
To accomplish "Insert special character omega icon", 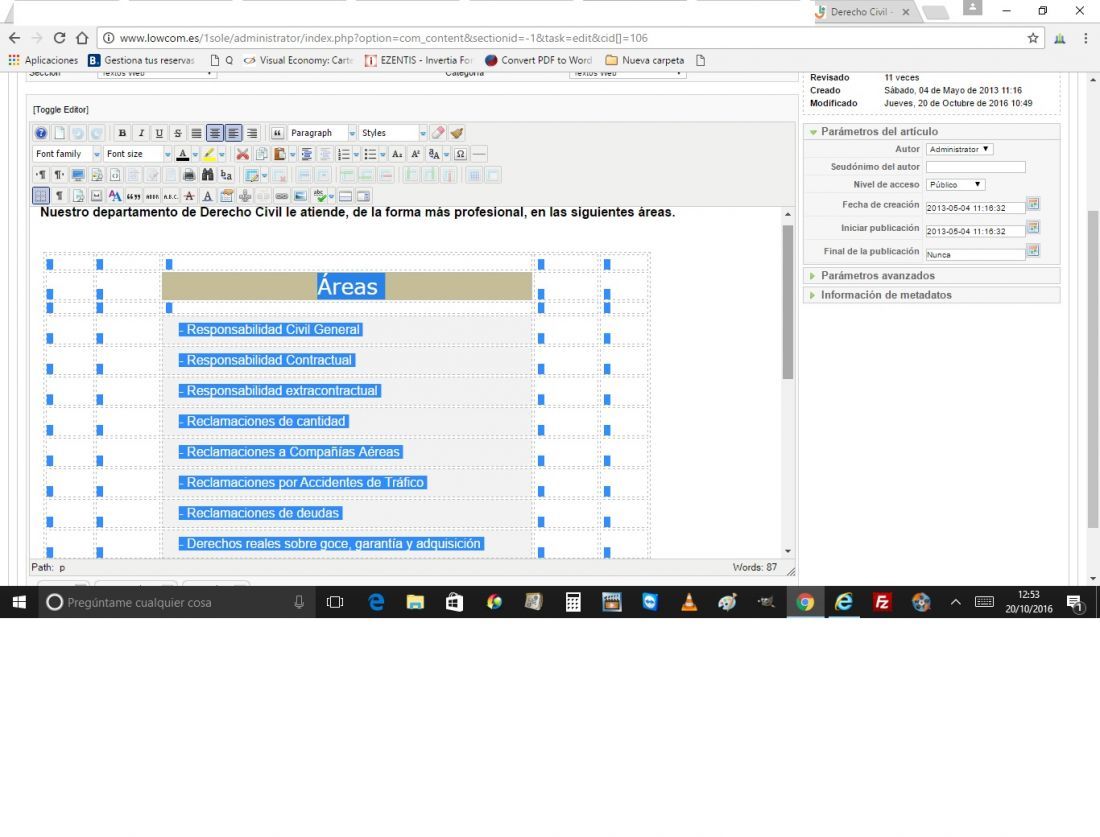I will point(460,154).
